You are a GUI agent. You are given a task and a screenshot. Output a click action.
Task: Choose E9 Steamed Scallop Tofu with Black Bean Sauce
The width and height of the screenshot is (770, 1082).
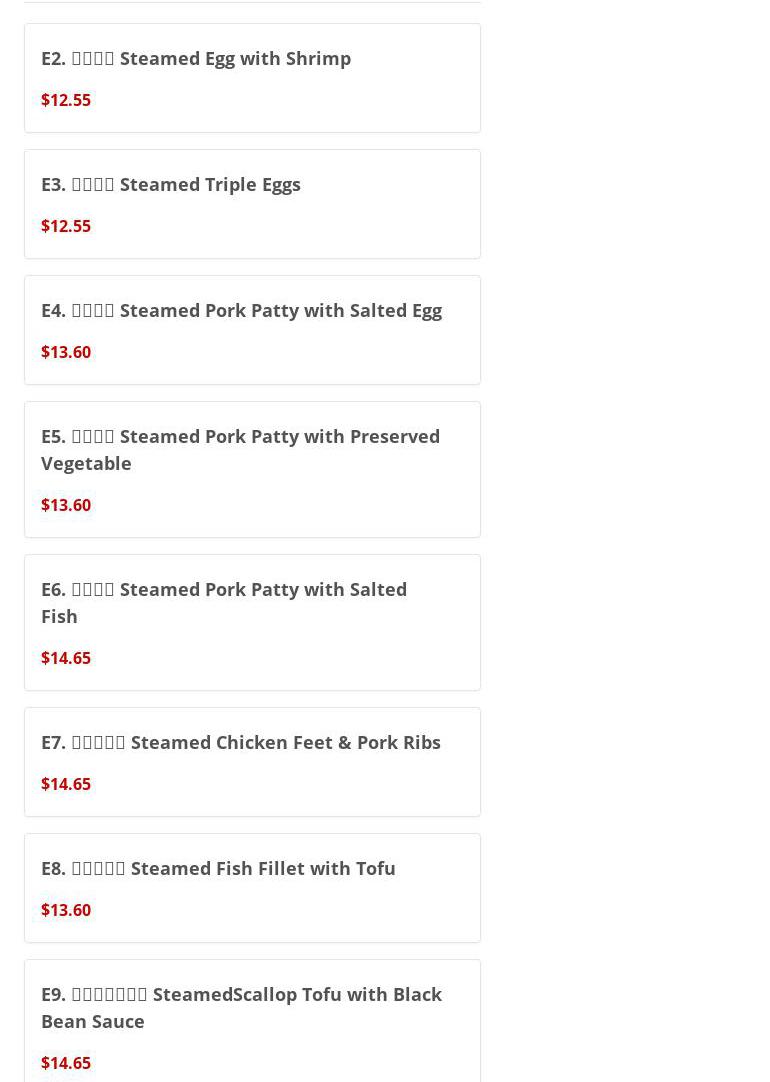[241, 1007]
